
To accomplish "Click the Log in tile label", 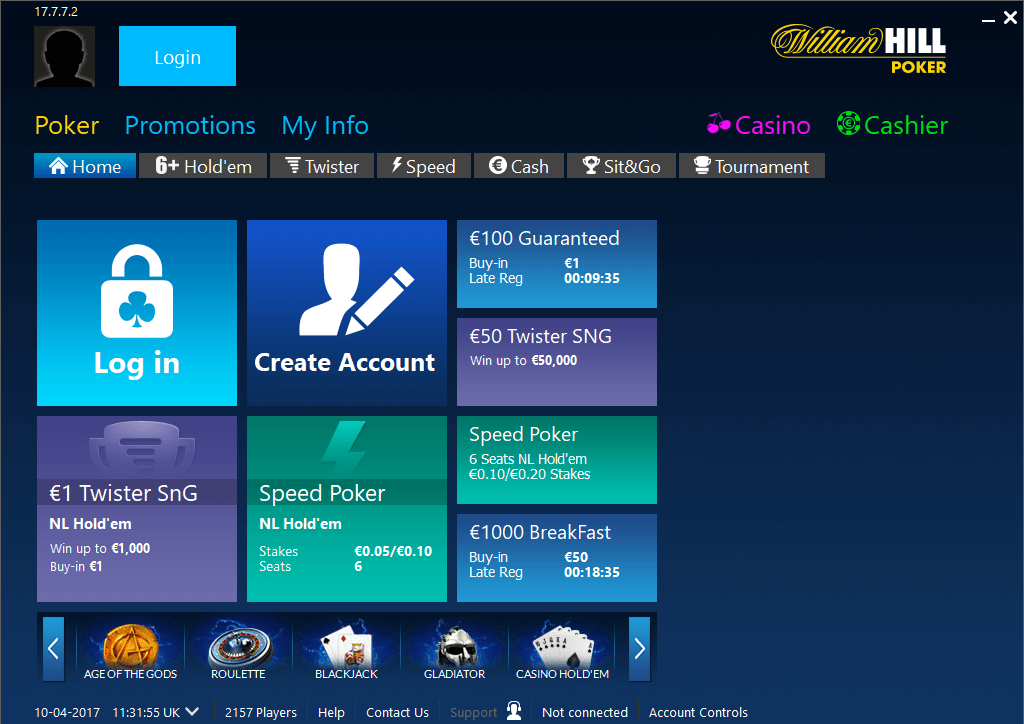I will tap(136, 363).
